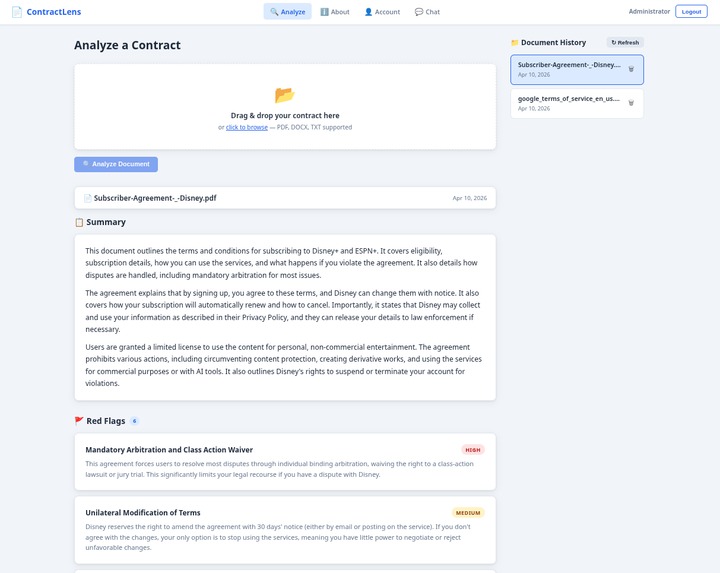Click the Red Flags count badge
This screenshot has width=720, height=573.
click(135, 421)
